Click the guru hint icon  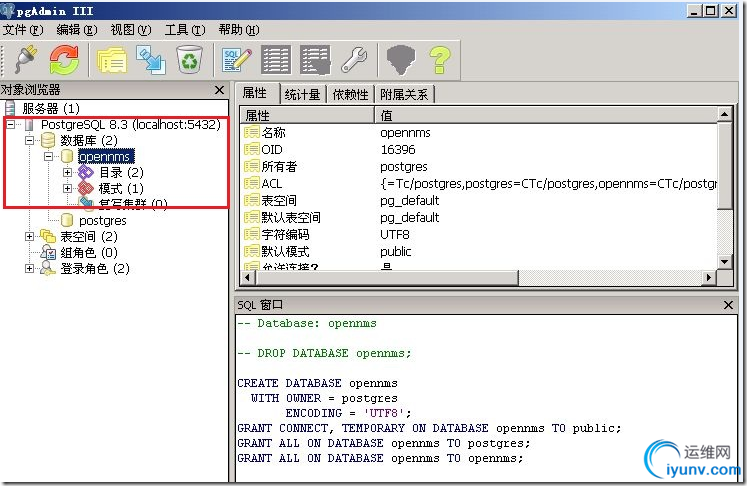point(401,60)
